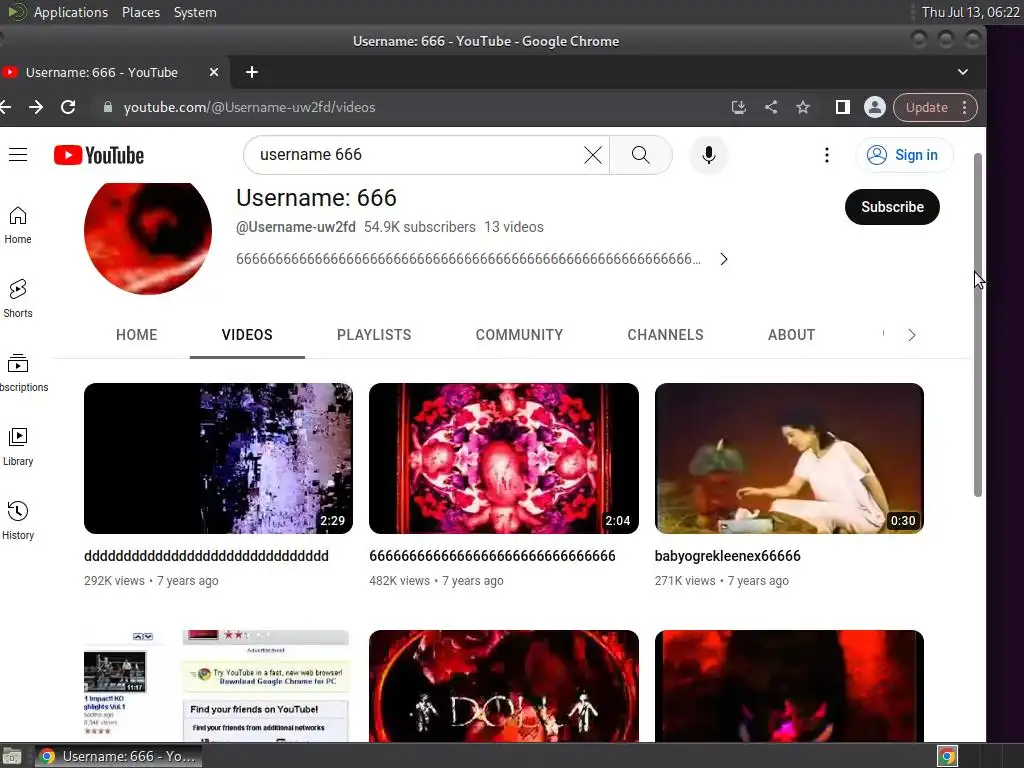
Task: Open Library in the sidebar
Action: 18,447
